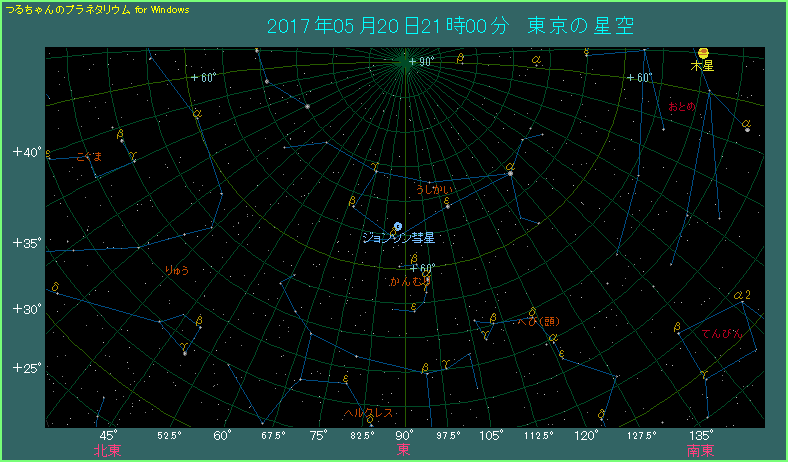Screen dimensions: 788x462
Task: Click the 東 direction label
Action: point(404,450)
